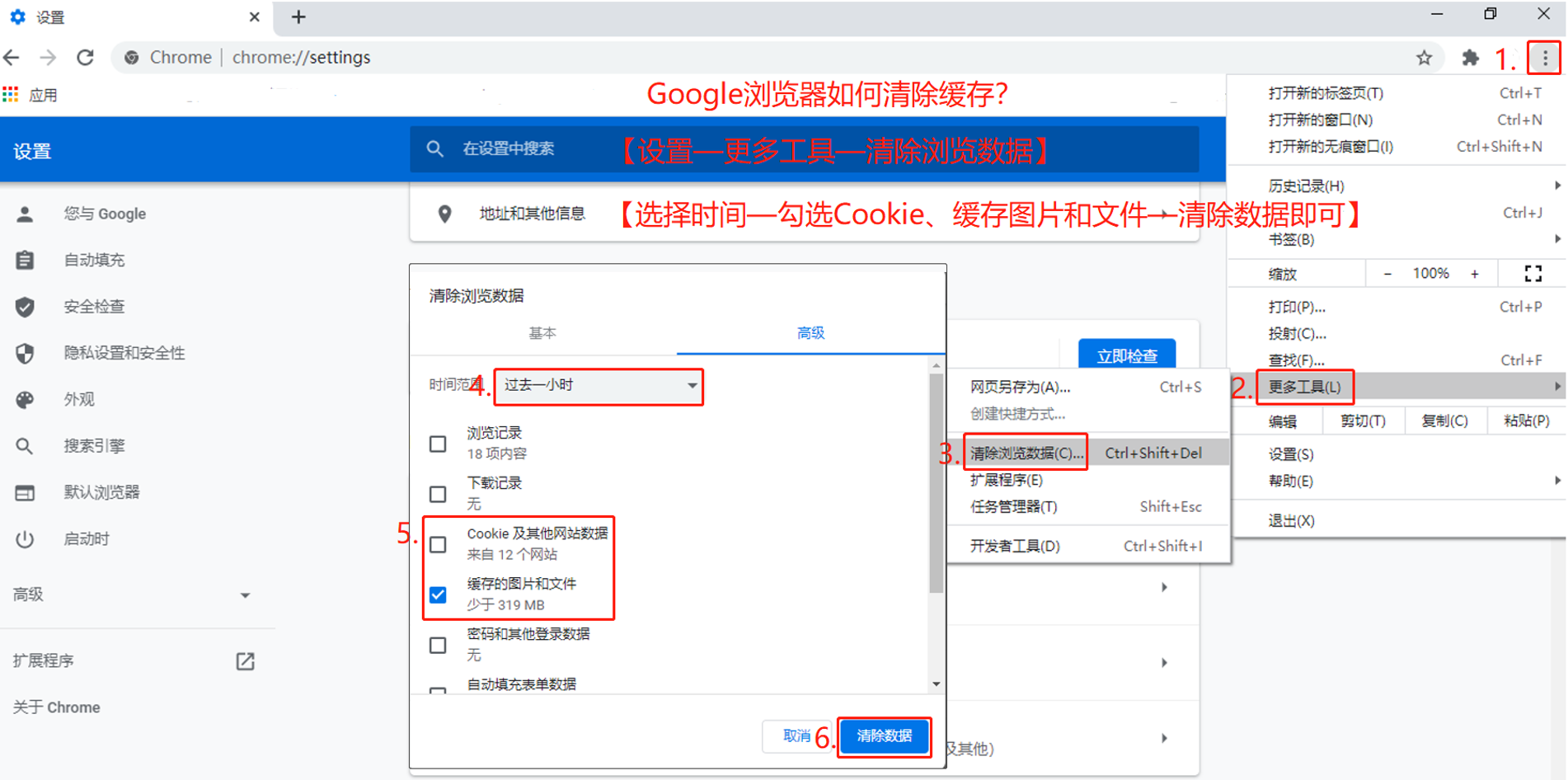Click the forward navigation arrow
This screenshot has height=780, width=1568.
(48, 58)
